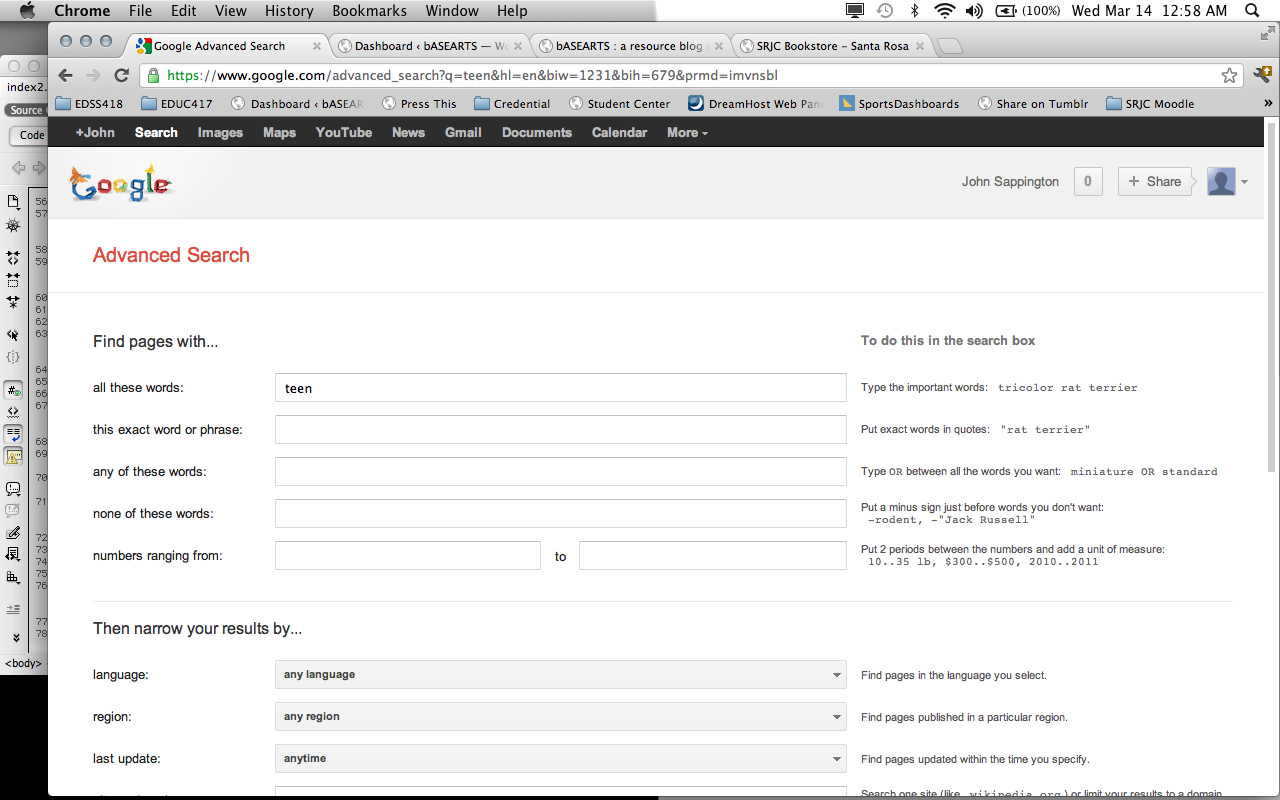Open Gmail in Google bar

[463, 132]
